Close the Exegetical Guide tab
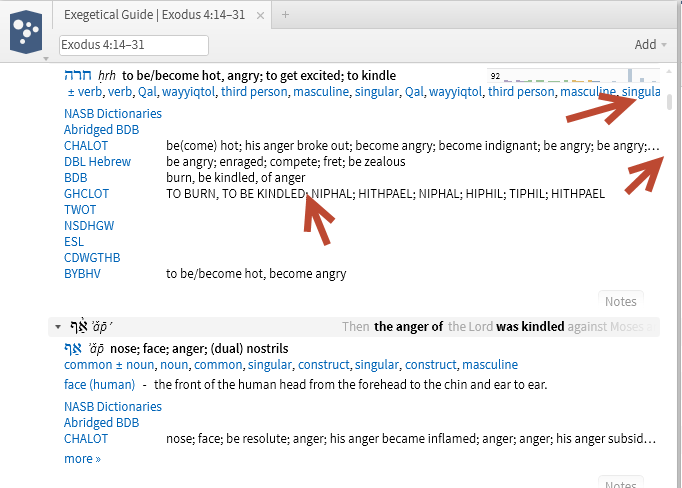Image resolution: width=682 pixels, height=488 pixels. click(260, 16)
